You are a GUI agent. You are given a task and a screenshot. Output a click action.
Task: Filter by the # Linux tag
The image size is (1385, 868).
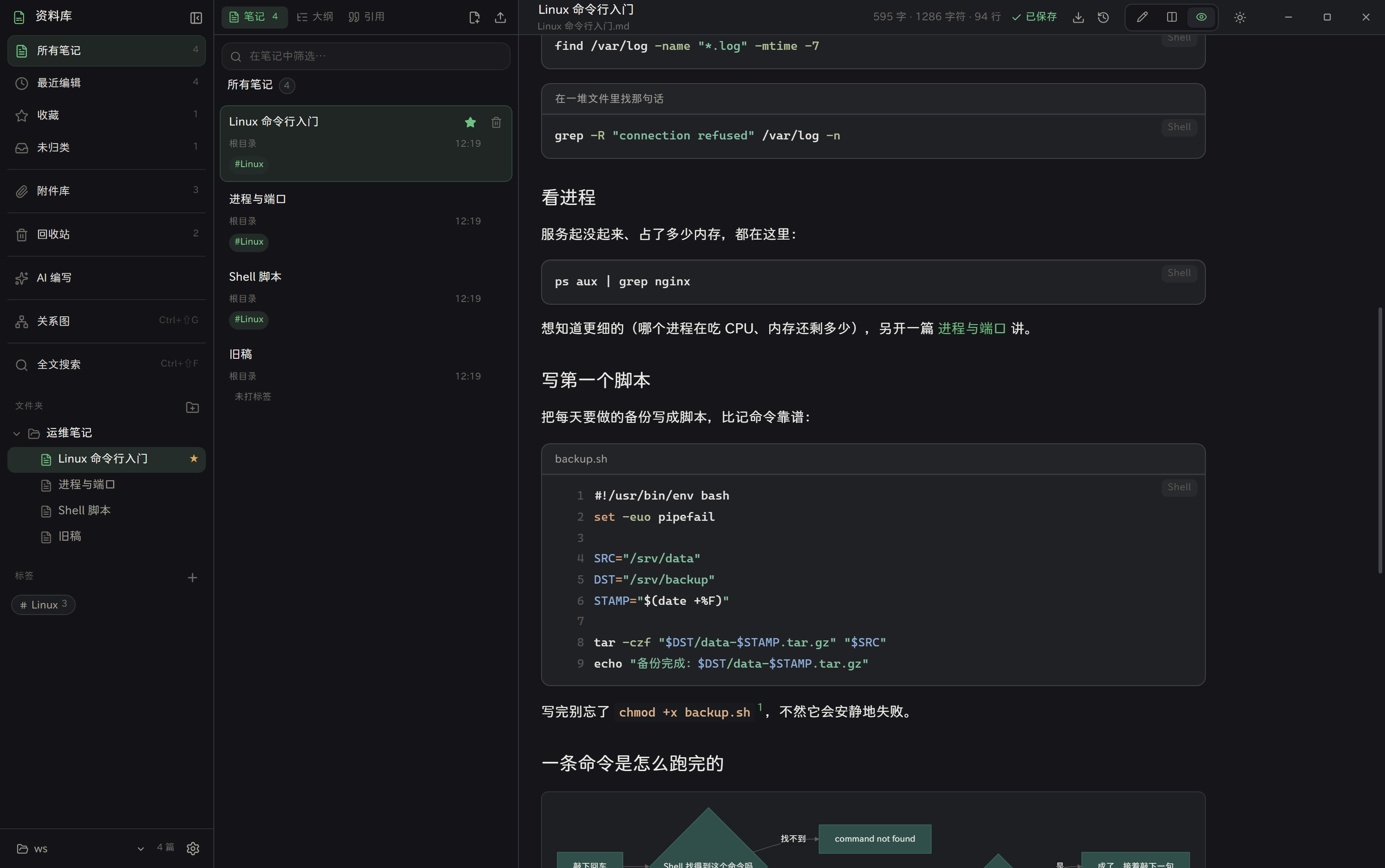(x=43, y=604)
